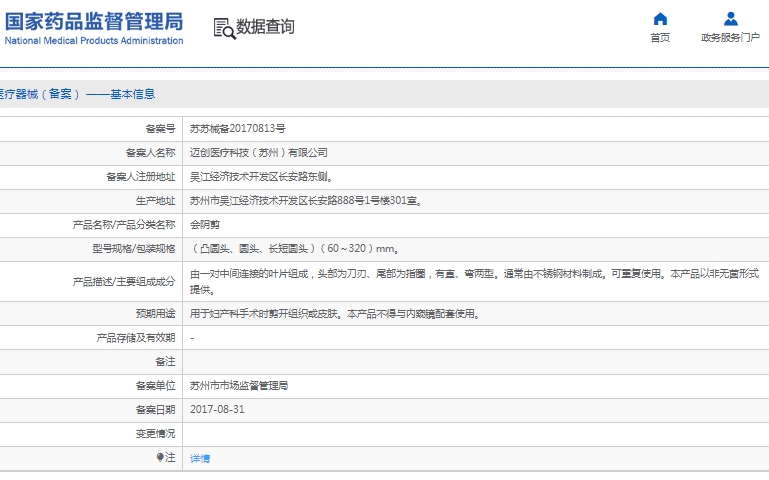Screen dimensions: 769x480
Task: Click the 政务服务门户 text link
Action: pos(730,38)
